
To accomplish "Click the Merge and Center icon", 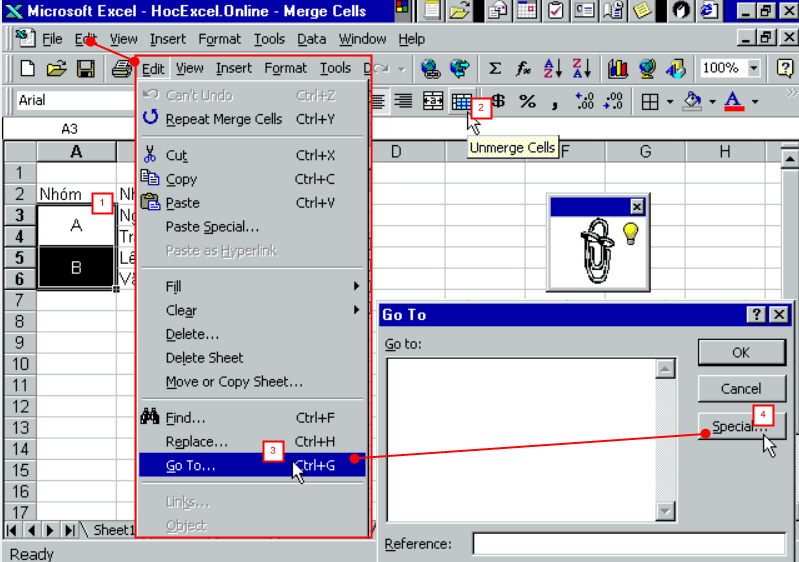I will (433, 101).
